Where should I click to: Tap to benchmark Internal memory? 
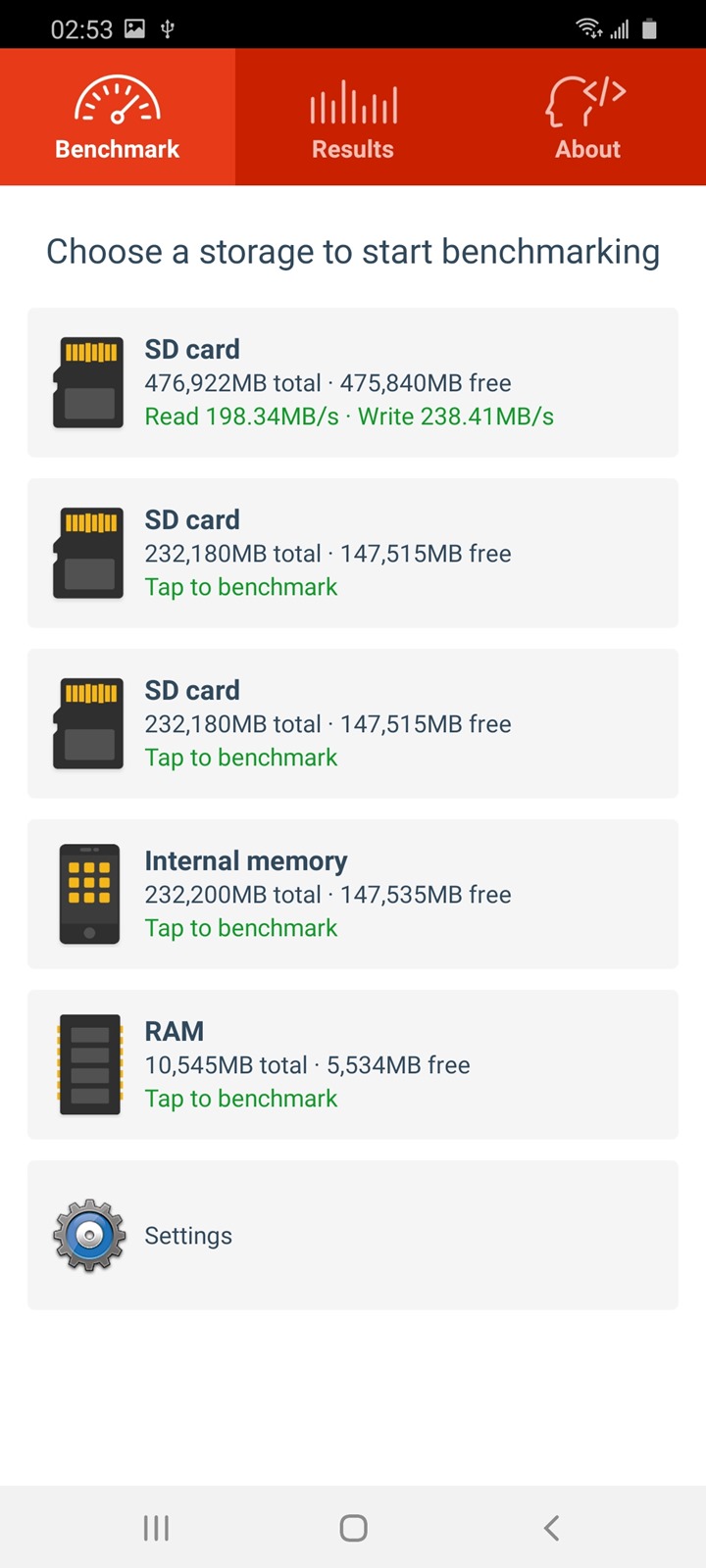click(241, 928)
